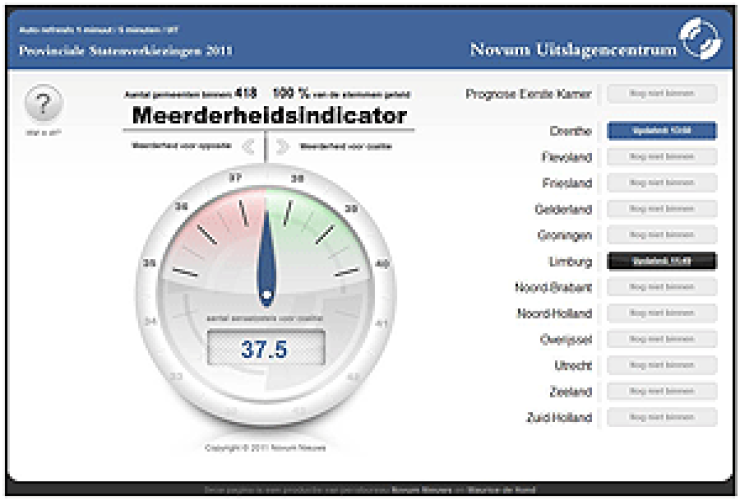
Task: Click the Gelderland status button
Action: point(662,209)
